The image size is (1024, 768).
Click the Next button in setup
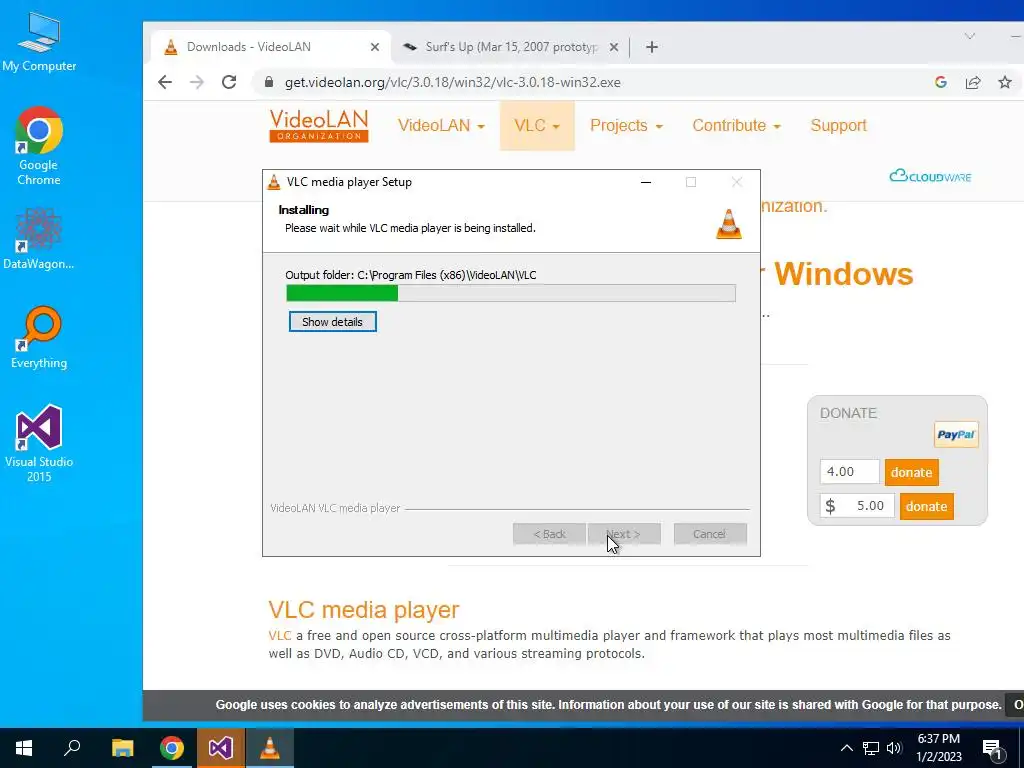[624, 534]
